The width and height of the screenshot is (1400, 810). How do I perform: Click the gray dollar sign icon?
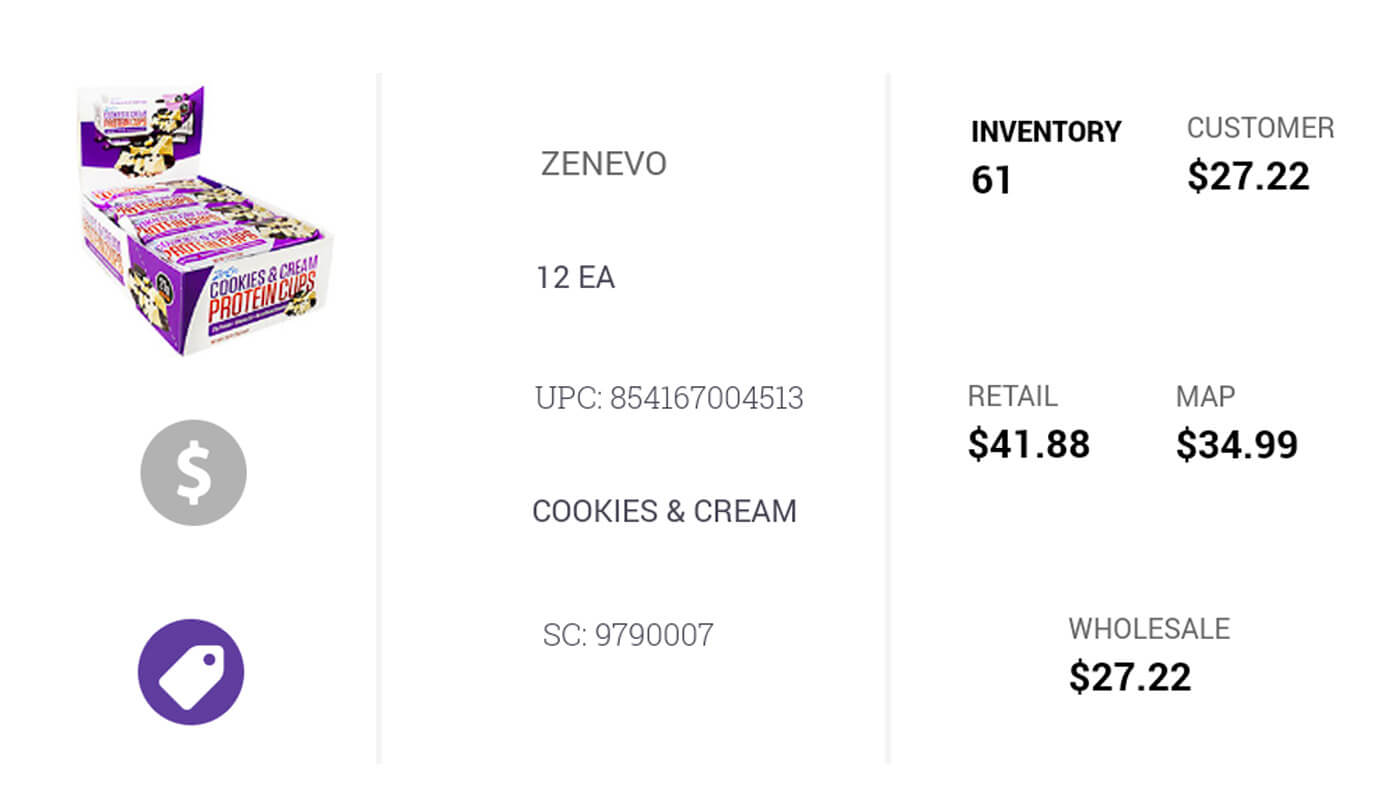coord(193,473)
